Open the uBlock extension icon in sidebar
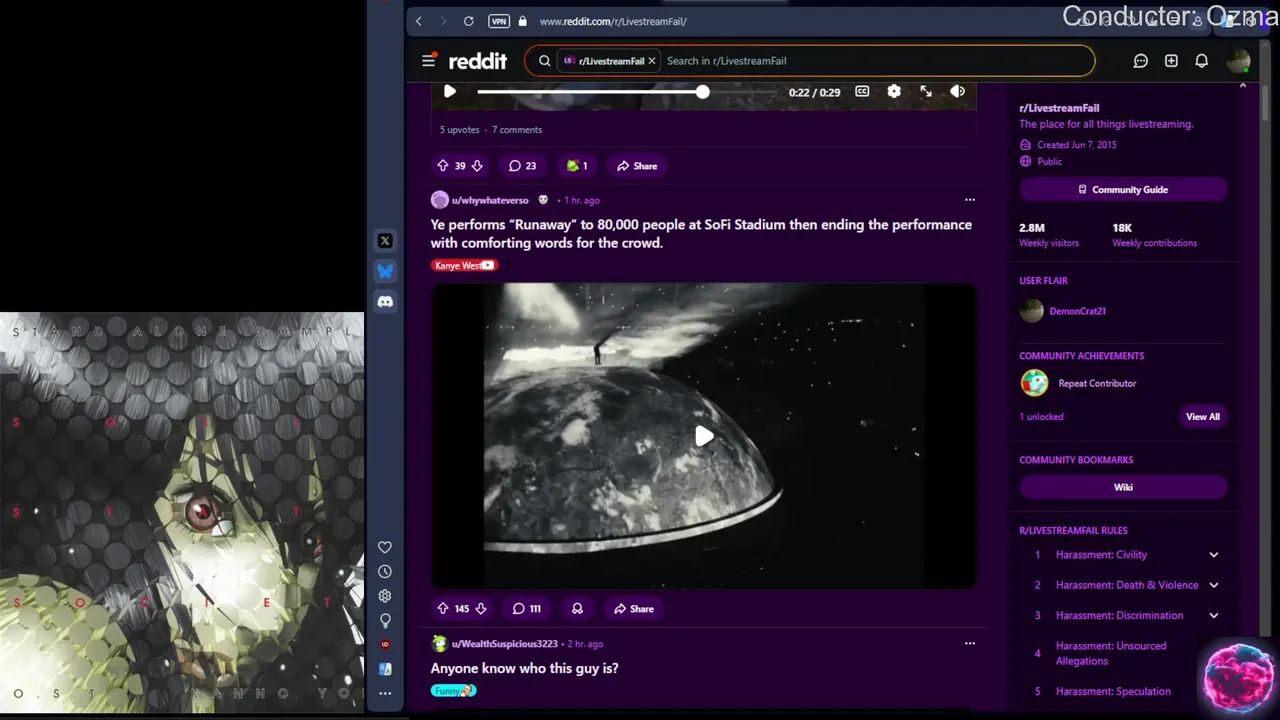Image resolution: width=1280 pixels, height=720 pixels. coord(385,645)
